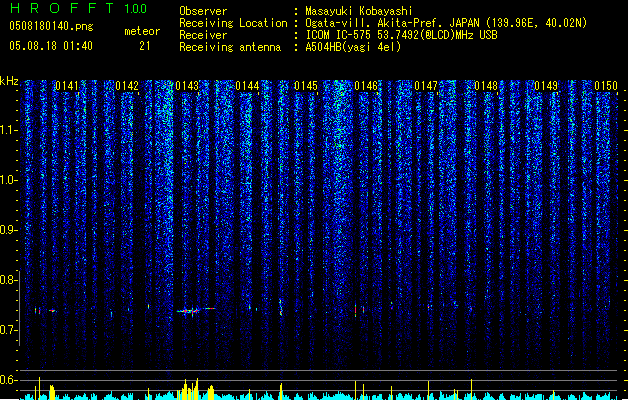Click the meteor count value 21
The image size is (629, 400).
click(x=145, y=46)
